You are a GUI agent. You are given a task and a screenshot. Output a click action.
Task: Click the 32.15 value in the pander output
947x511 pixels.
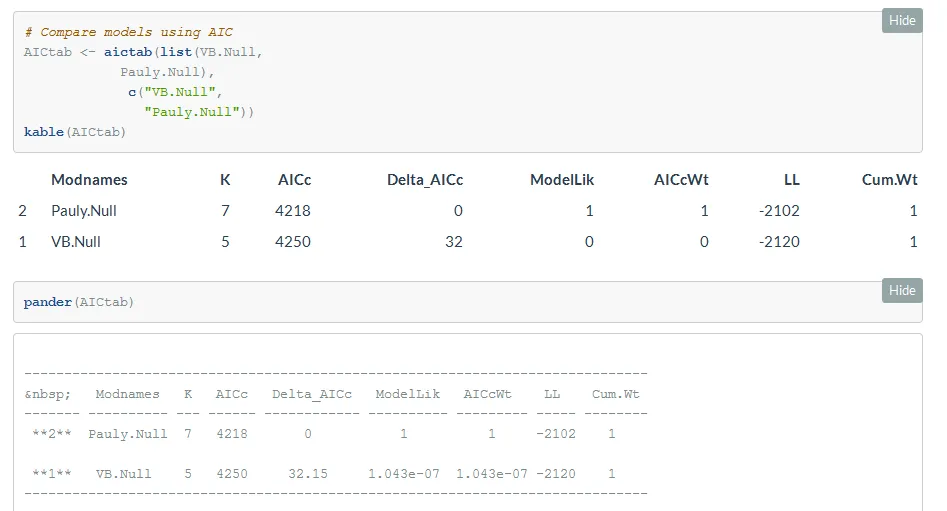coord(308,473)
